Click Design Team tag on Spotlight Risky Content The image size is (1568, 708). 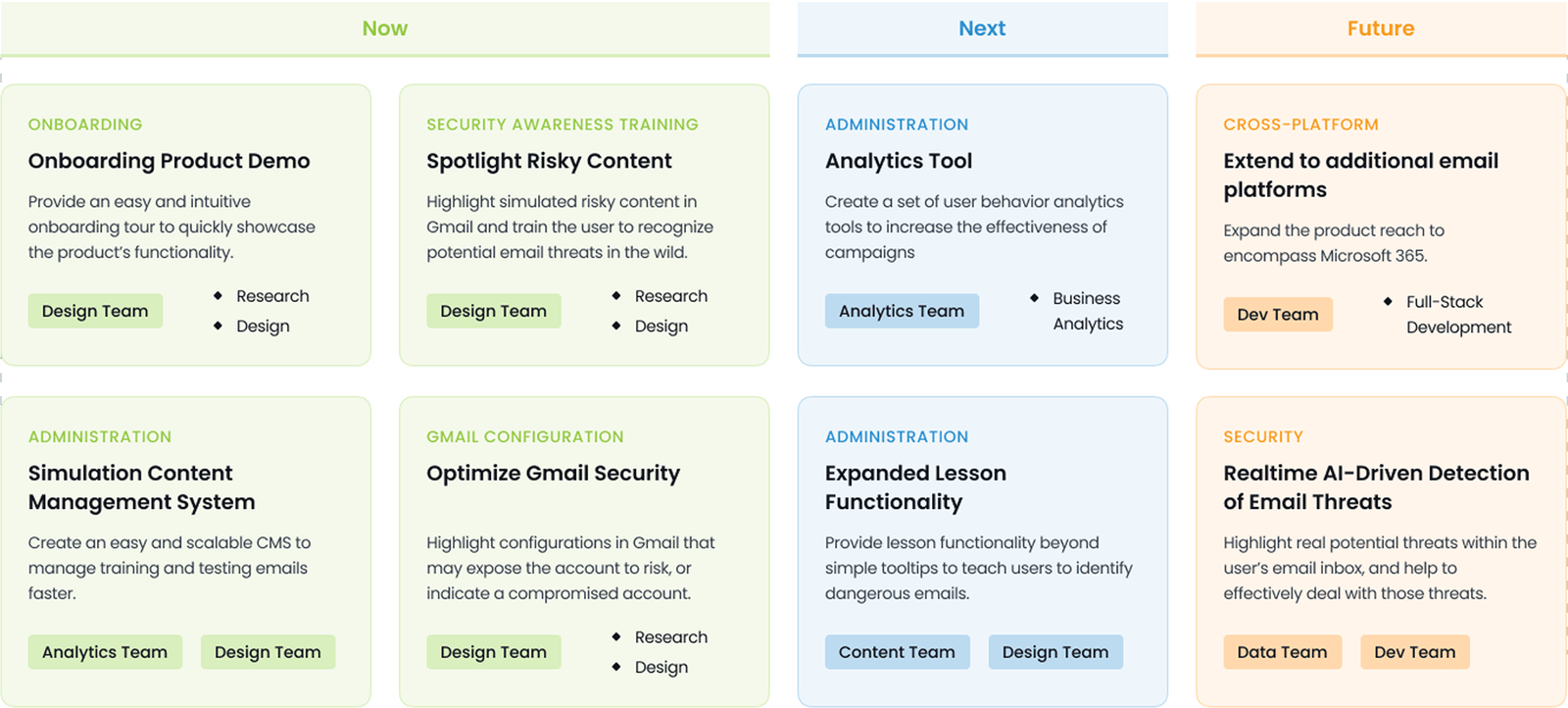click(x=493, y=311)
